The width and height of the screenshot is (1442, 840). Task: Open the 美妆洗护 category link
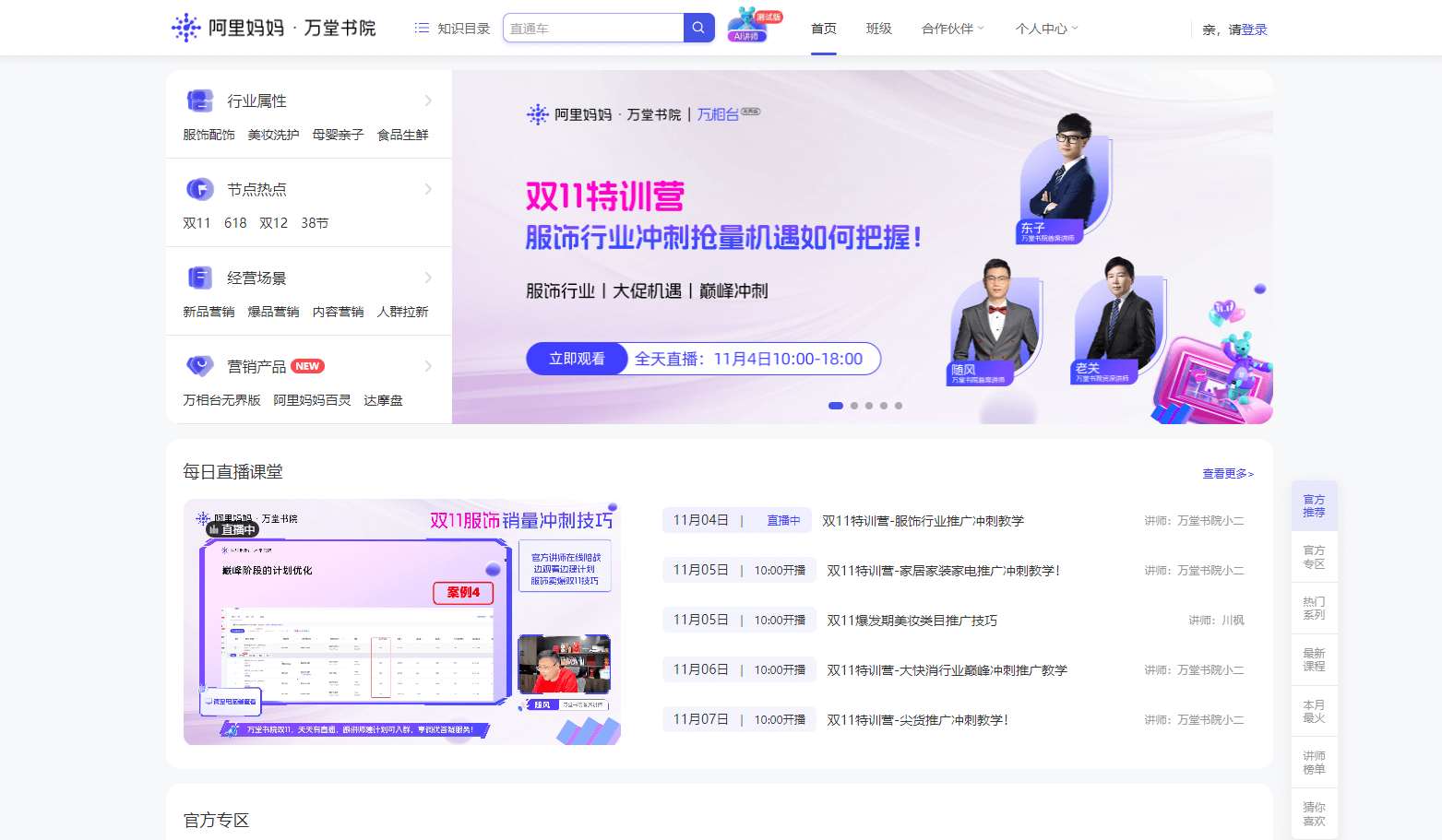(273, 135)
